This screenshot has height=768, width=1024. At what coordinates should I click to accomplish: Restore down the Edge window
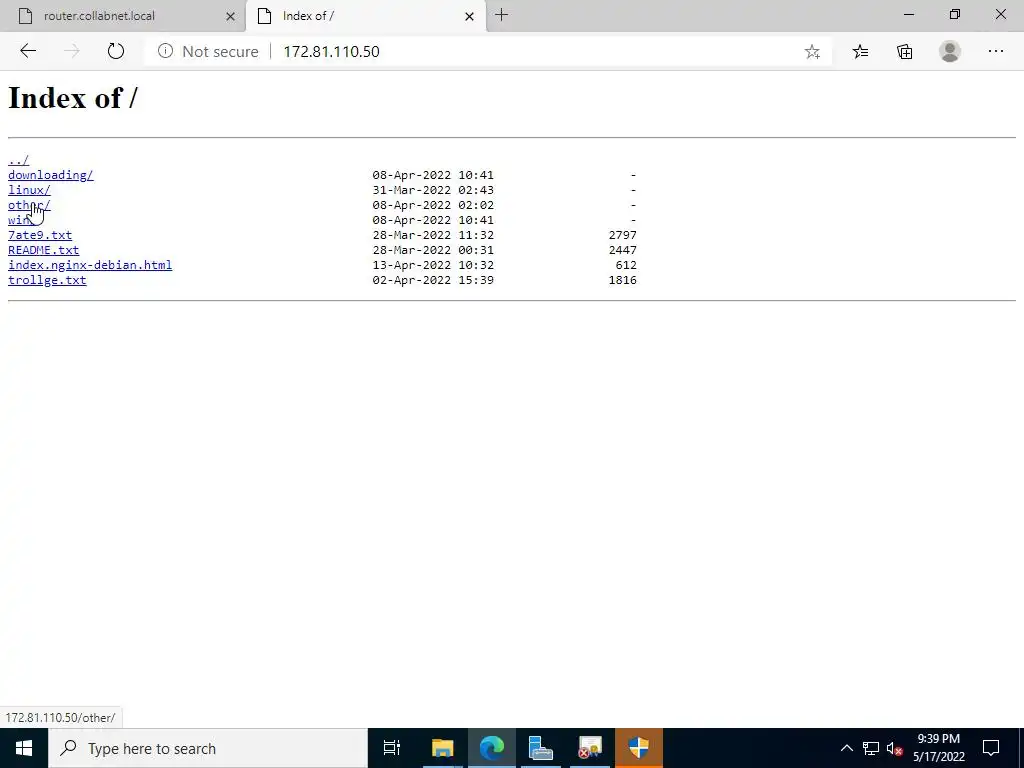click(955, 14)
